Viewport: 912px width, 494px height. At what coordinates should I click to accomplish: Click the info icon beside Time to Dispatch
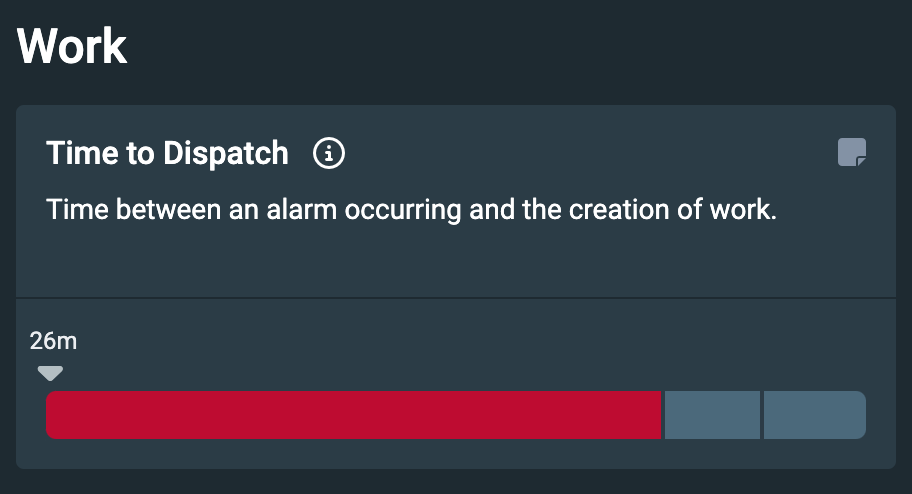329,154
